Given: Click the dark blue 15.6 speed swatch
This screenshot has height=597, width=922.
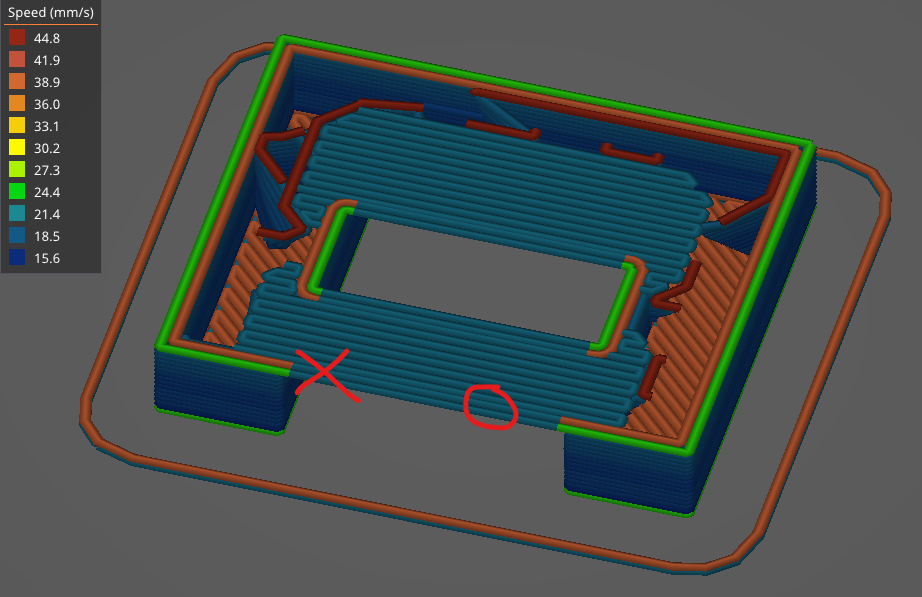Looking at the screenshot, I should [17, 258].
